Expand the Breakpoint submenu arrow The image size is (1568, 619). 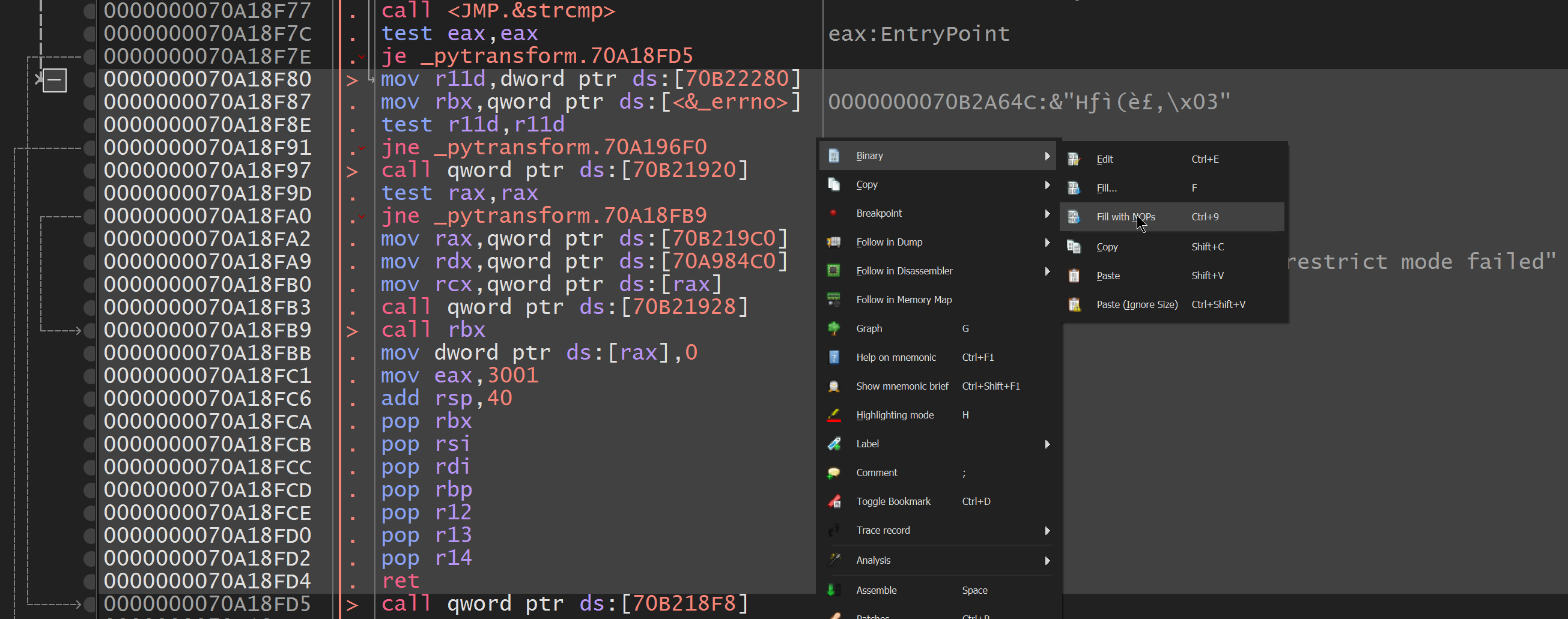click(1047, 213)
